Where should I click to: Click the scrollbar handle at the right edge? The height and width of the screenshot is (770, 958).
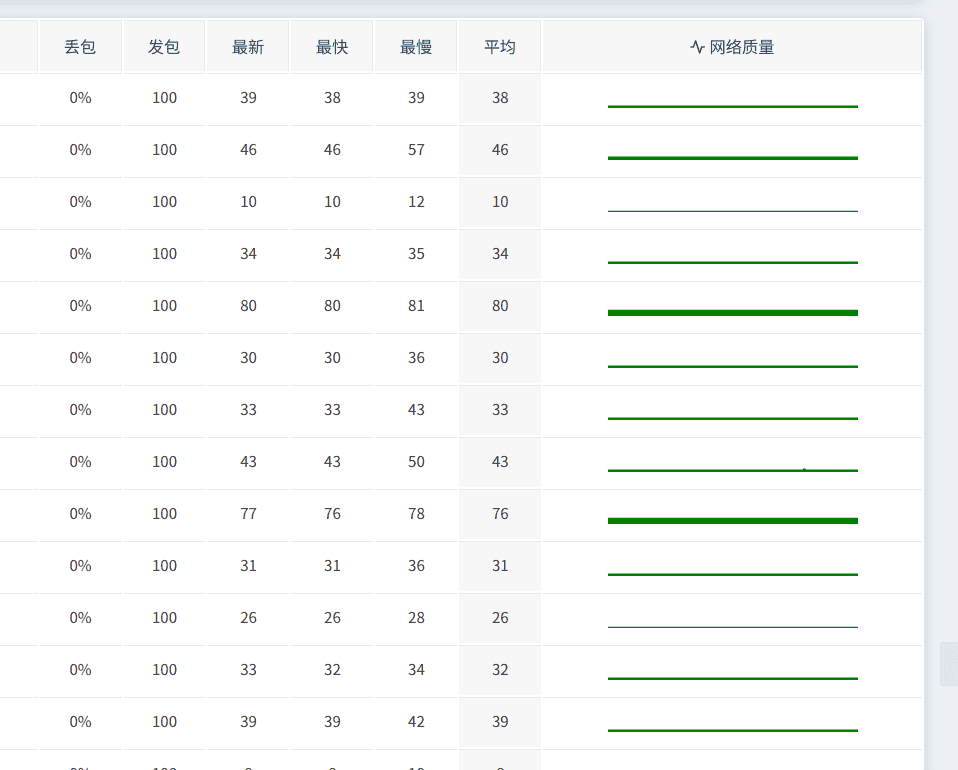948,664
